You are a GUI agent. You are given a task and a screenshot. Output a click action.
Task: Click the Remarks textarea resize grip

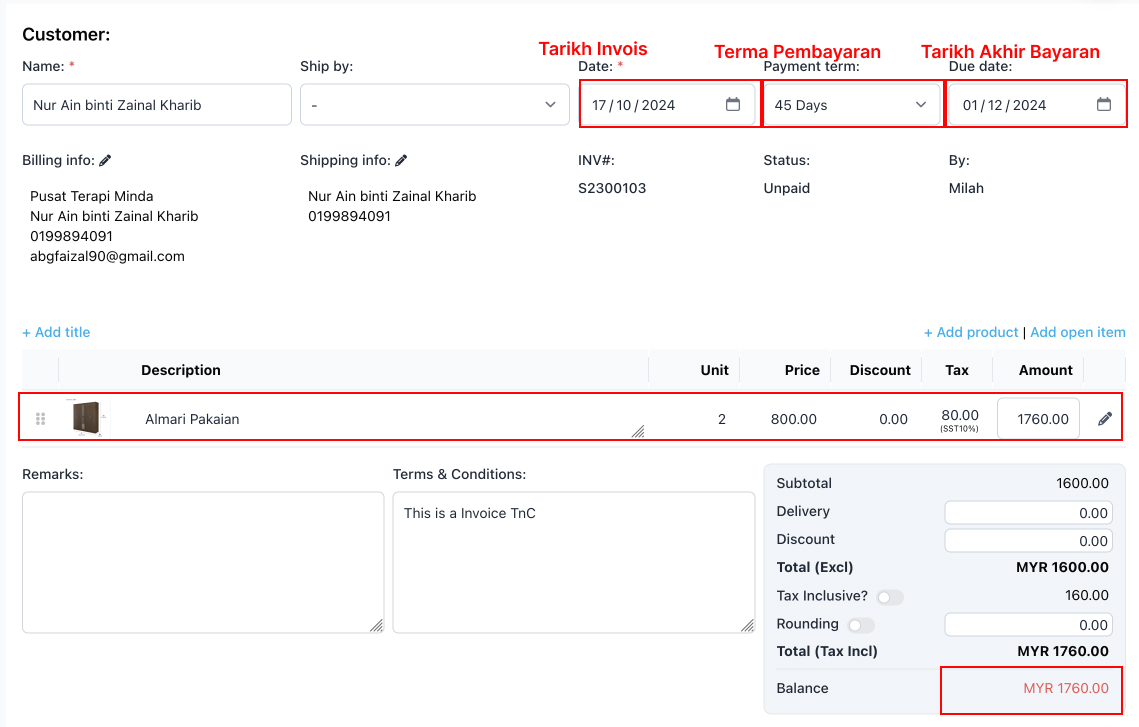pos(376,625)
